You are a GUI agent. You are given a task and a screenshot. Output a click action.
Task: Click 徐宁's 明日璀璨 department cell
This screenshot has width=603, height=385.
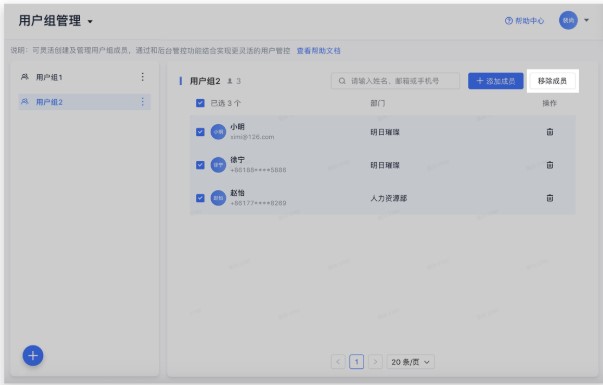click(385, 165)
